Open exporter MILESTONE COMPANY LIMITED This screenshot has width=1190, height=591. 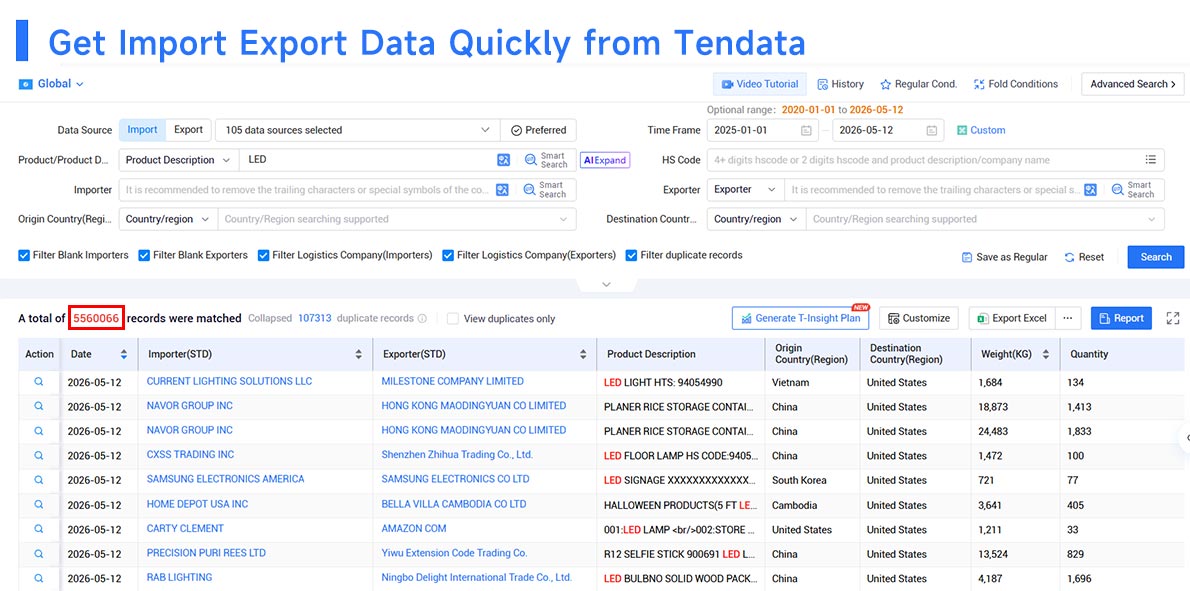(x=452, y=382)
